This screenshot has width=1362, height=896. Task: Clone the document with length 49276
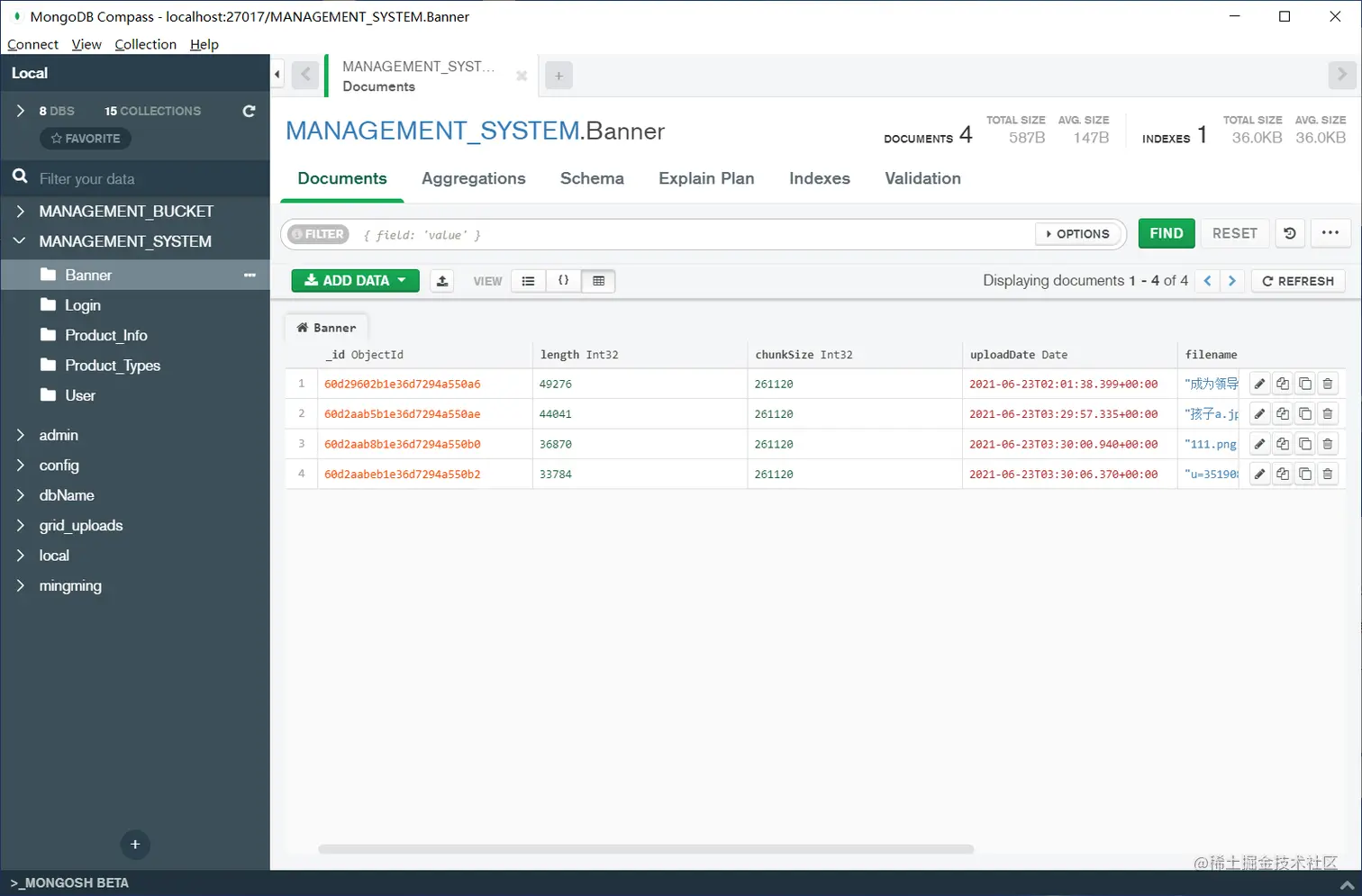pyautogui.click(x=1305, y=384)
